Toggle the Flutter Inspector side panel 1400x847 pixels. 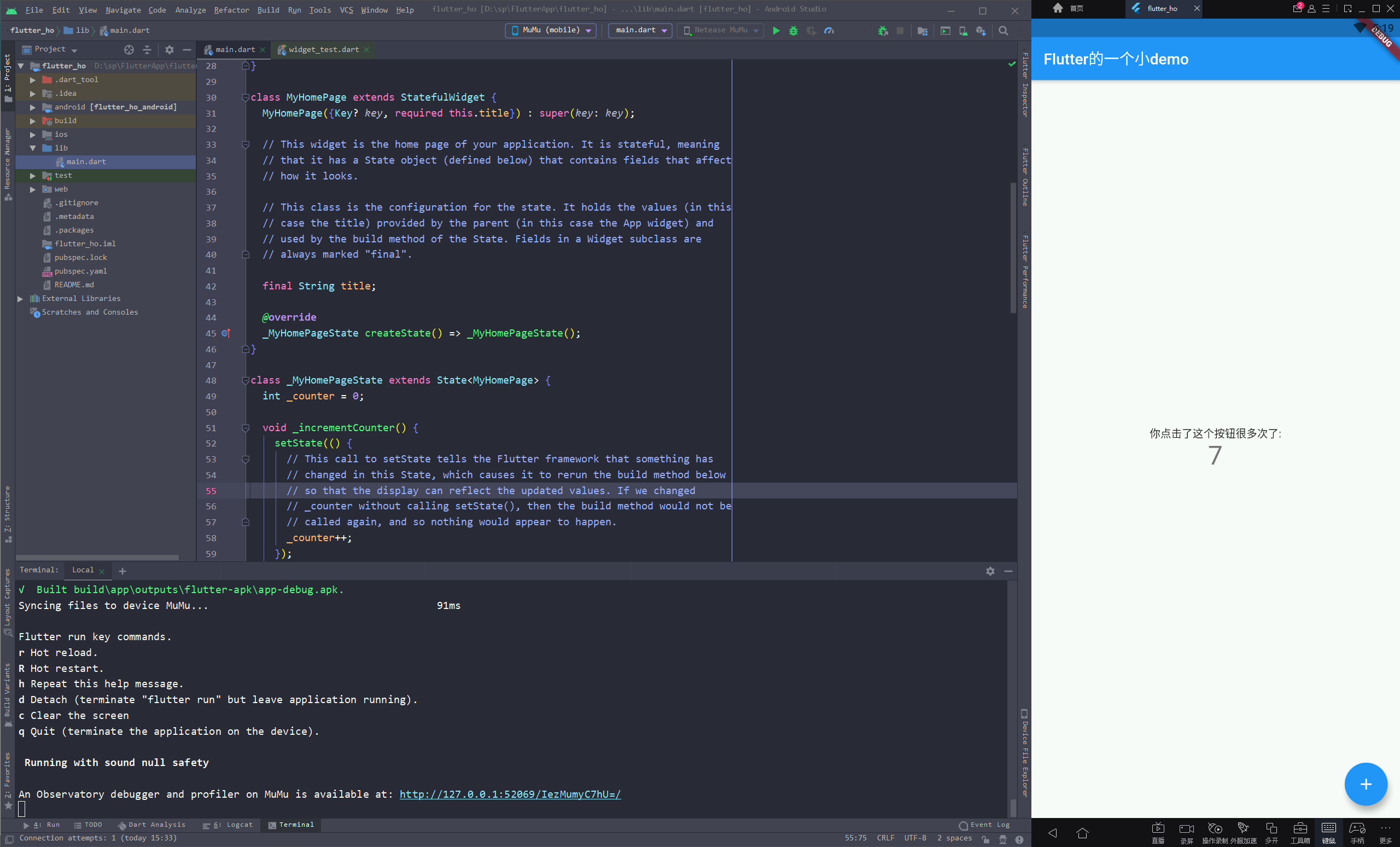coord(1025,84)
